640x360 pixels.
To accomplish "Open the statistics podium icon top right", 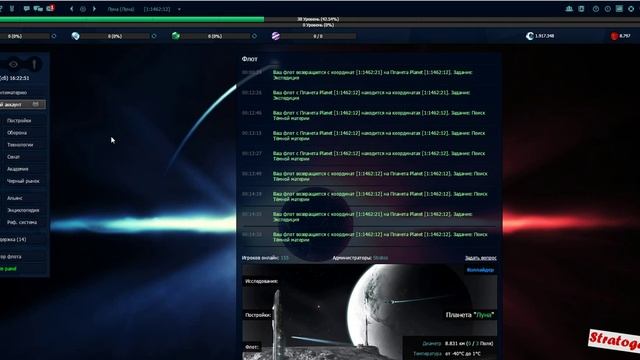I will [x=569, y=9].
